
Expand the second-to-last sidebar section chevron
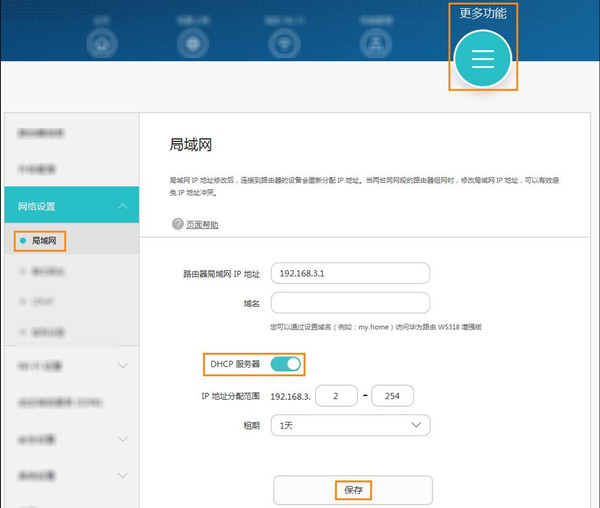click(122, 439)
